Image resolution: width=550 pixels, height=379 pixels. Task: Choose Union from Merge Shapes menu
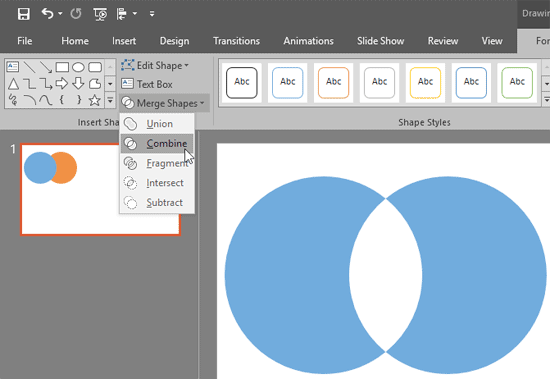(157, 124)
